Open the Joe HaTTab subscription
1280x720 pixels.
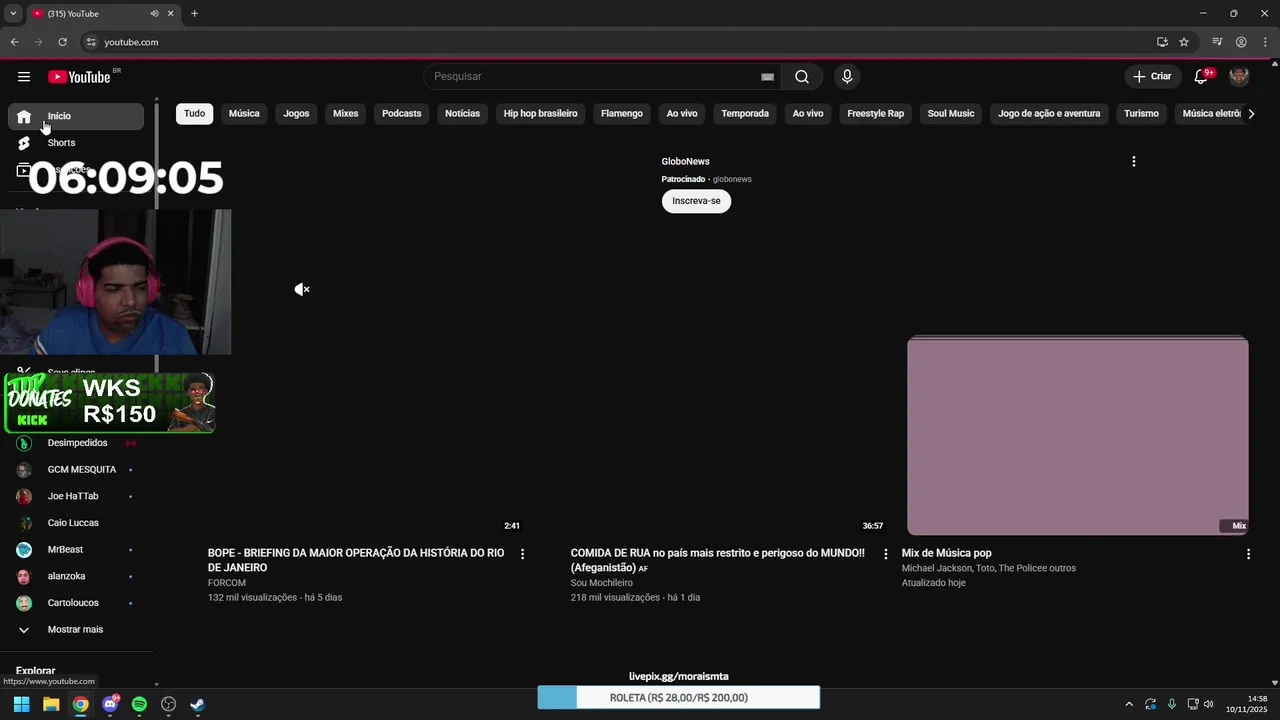76,496
